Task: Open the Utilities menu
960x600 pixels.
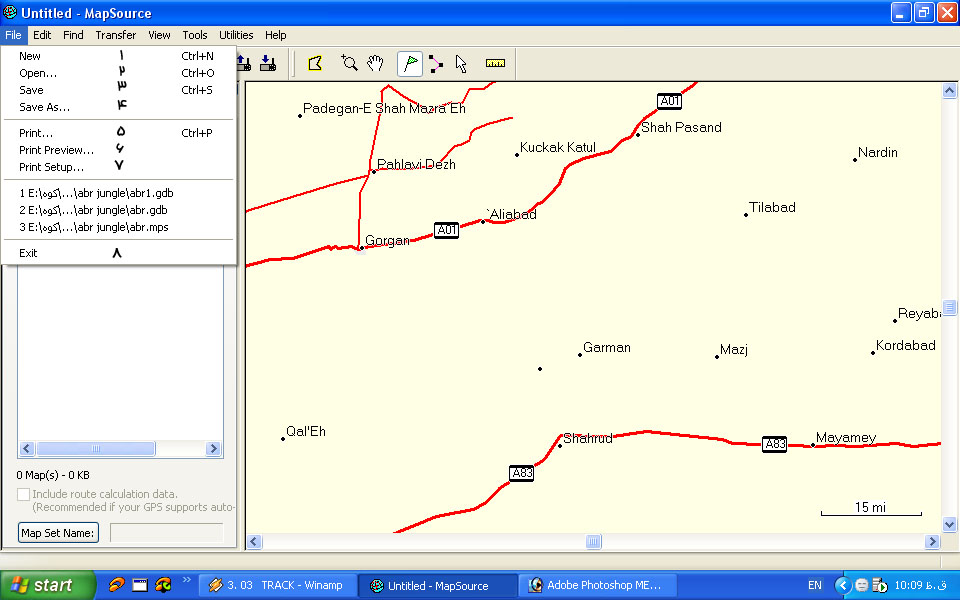Action: (x=236, y=35)
